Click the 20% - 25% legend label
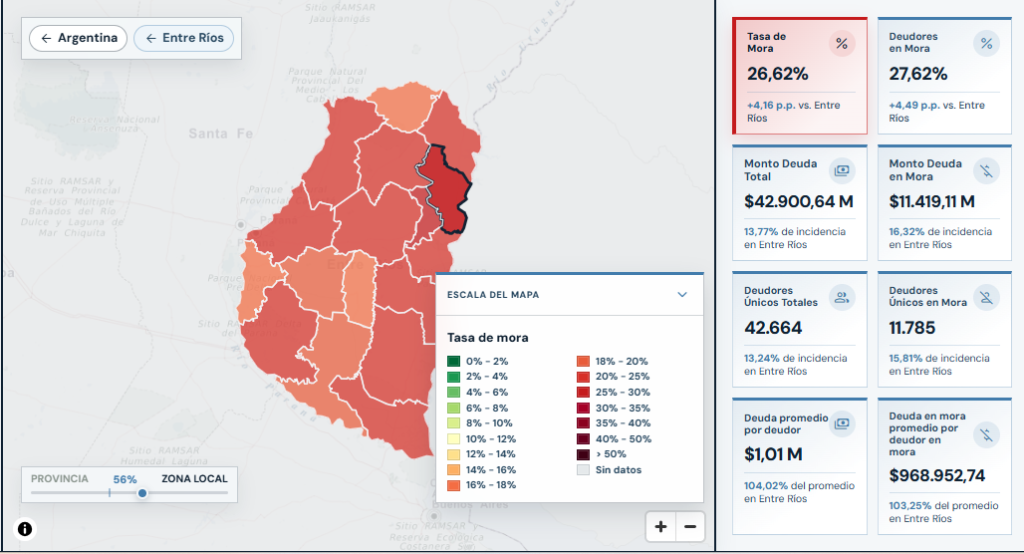This screenshot has width=1024, height=554. (622, 376)
